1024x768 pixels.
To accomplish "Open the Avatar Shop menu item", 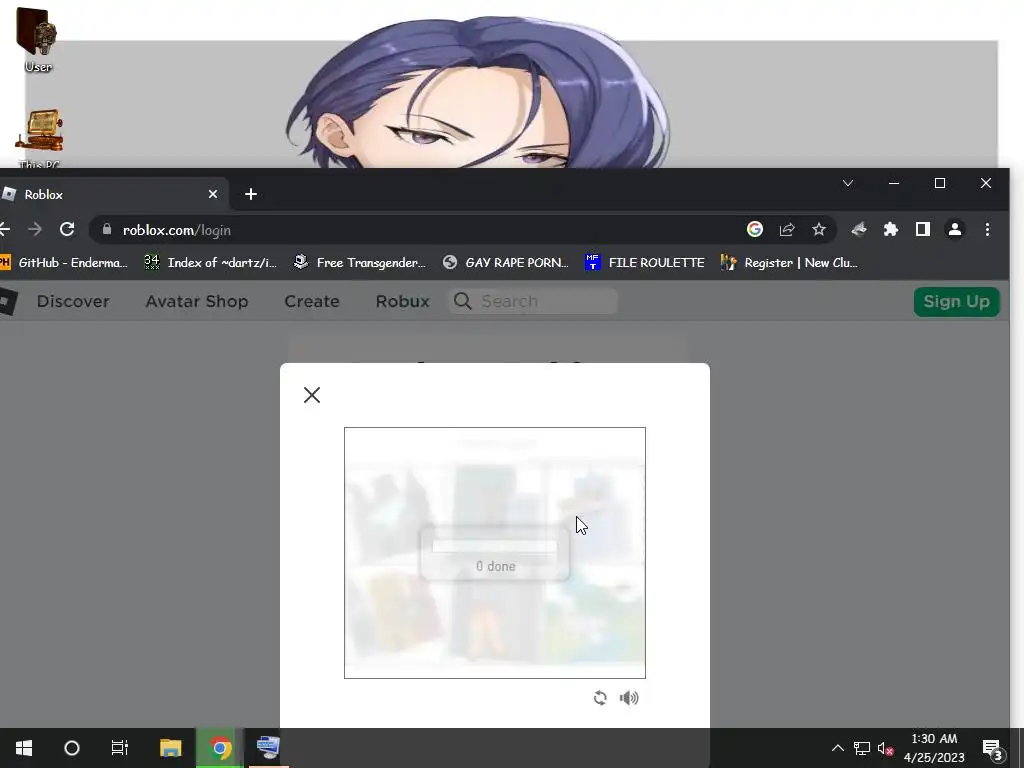I will coord(197,301).
